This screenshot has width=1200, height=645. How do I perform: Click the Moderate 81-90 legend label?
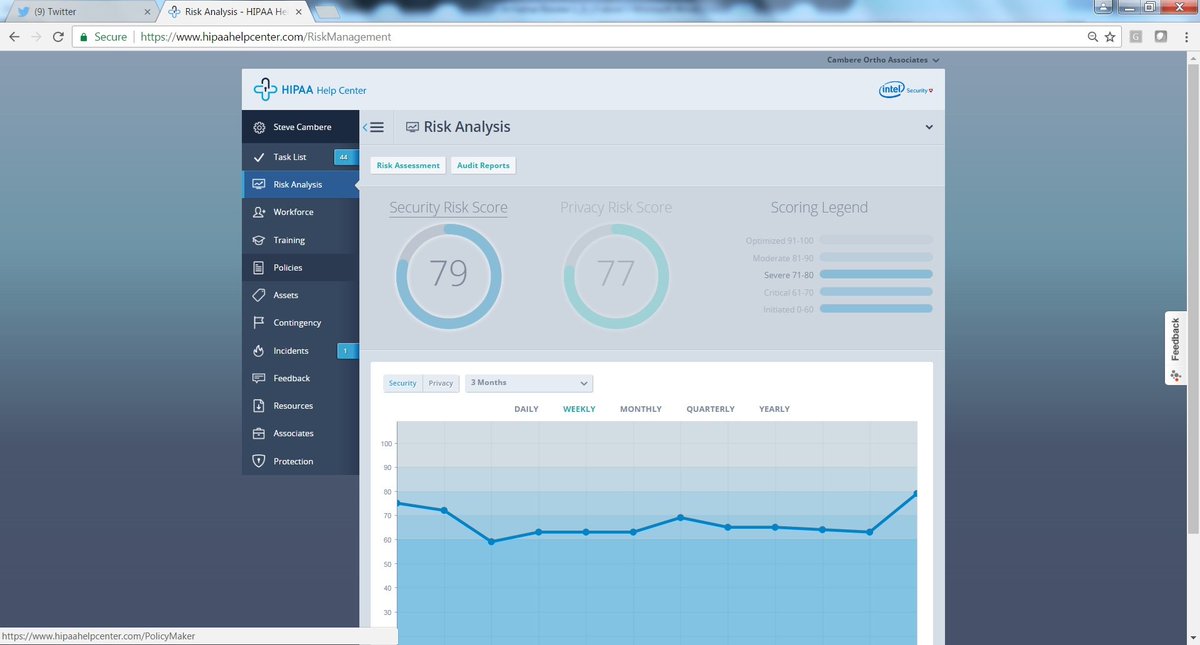coord(784,257)
